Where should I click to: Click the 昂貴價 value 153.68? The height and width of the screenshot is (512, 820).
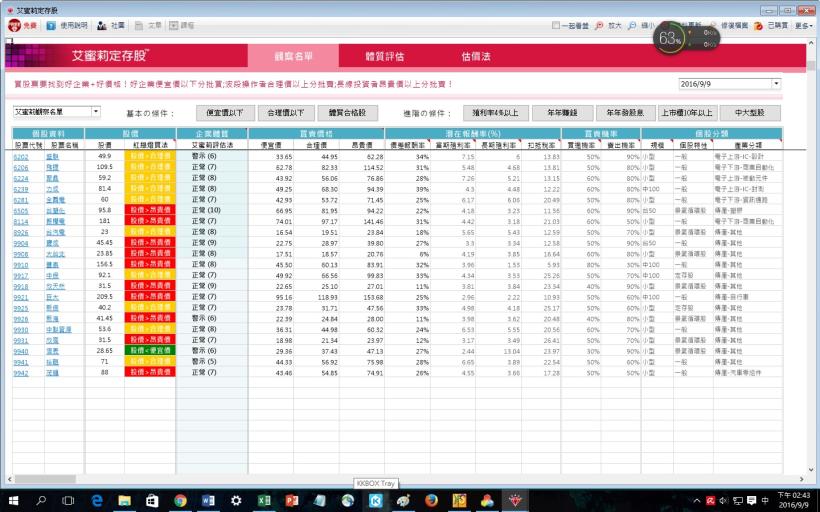(x=373, y=298)
